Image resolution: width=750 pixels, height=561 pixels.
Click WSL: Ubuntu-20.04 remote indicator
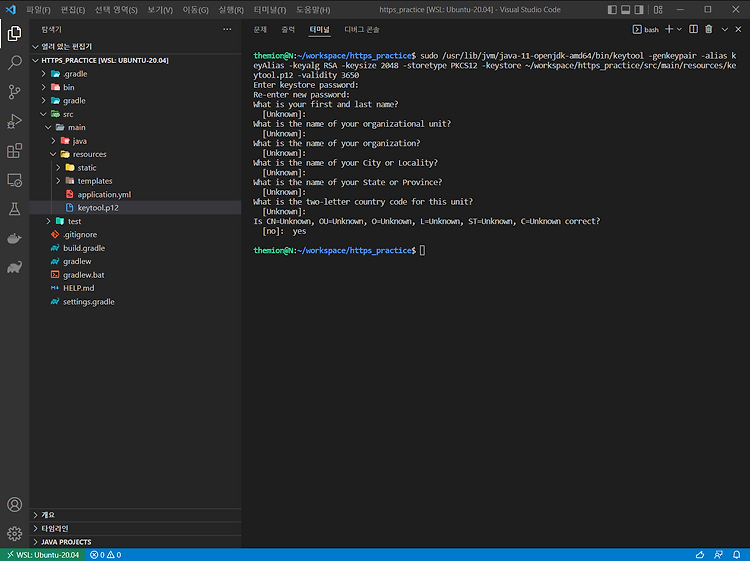[x=43, y=555]
